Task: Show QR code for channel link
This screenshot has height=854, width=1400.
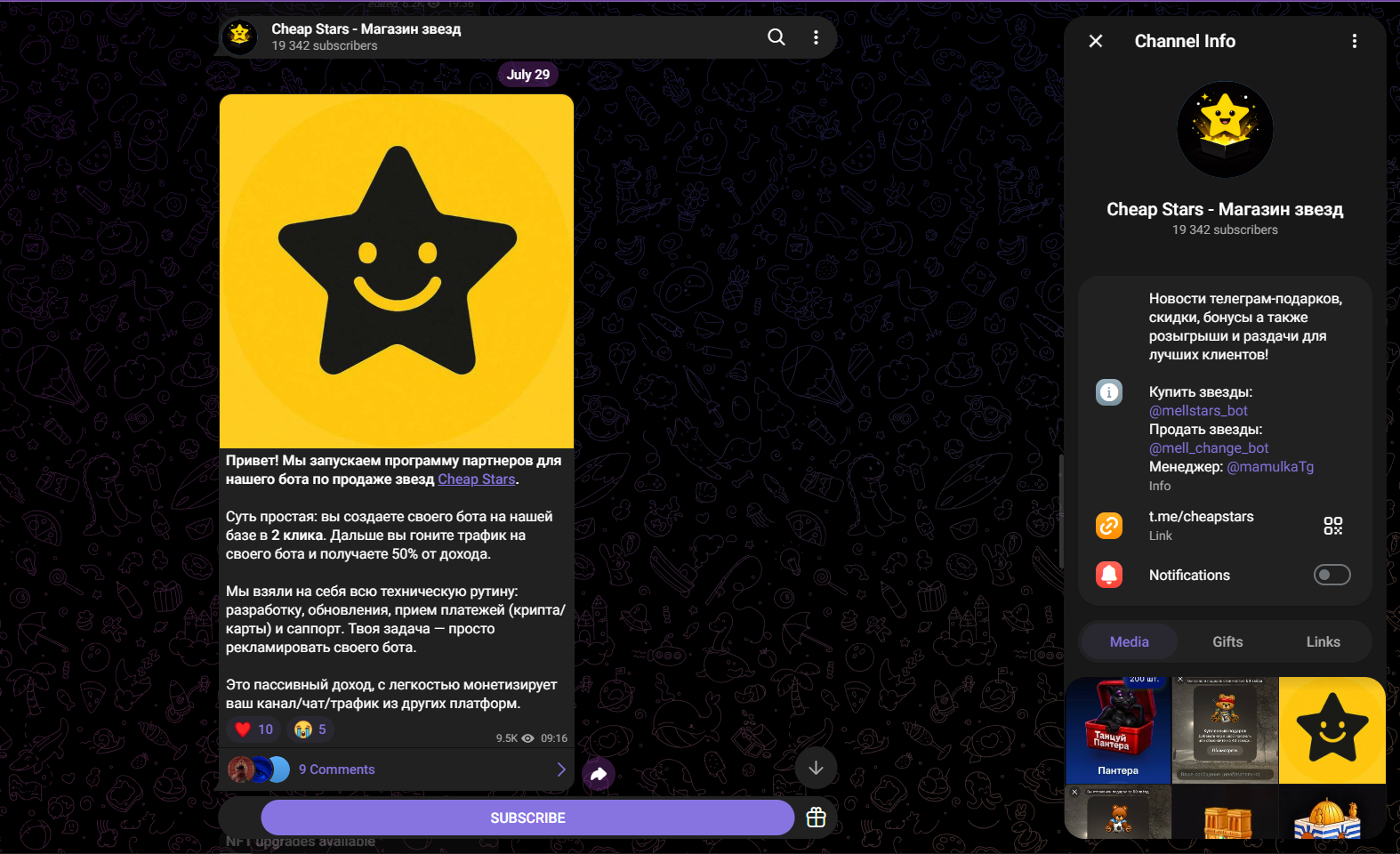Action: click(1332, 526)
